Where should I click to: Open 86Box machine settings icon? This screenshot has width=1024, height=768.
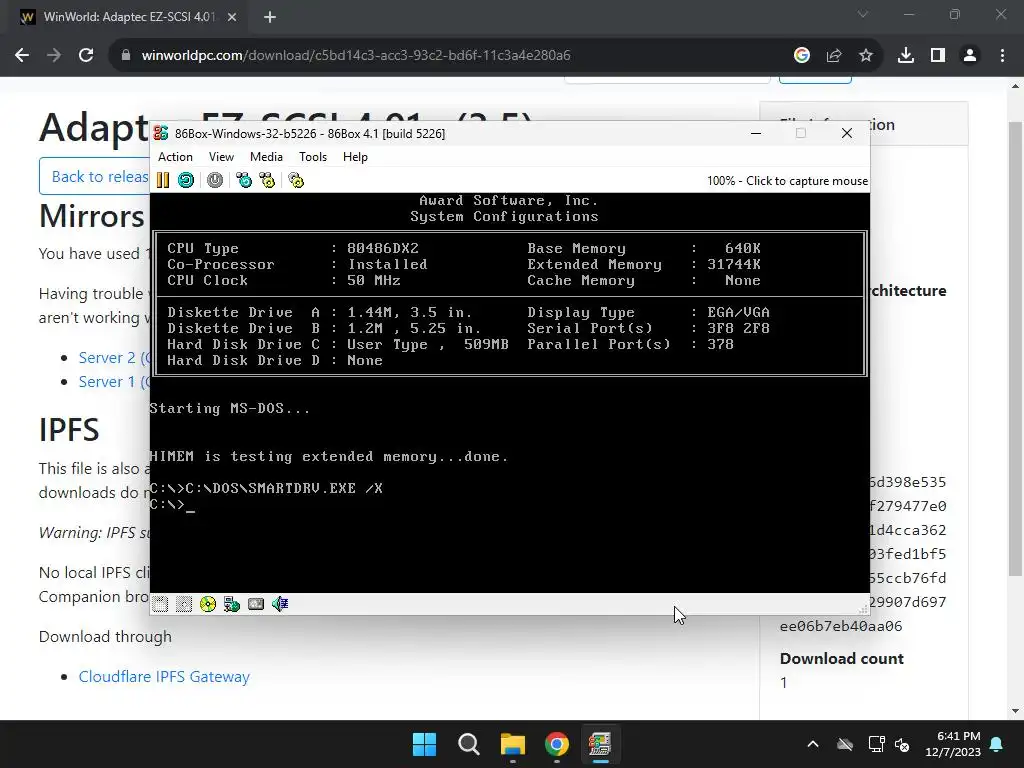pos(296,180)
